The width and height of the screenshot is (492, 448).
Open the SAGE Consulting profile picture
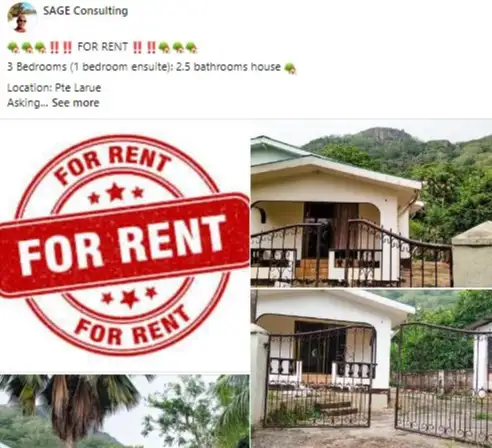click(21, 17)
